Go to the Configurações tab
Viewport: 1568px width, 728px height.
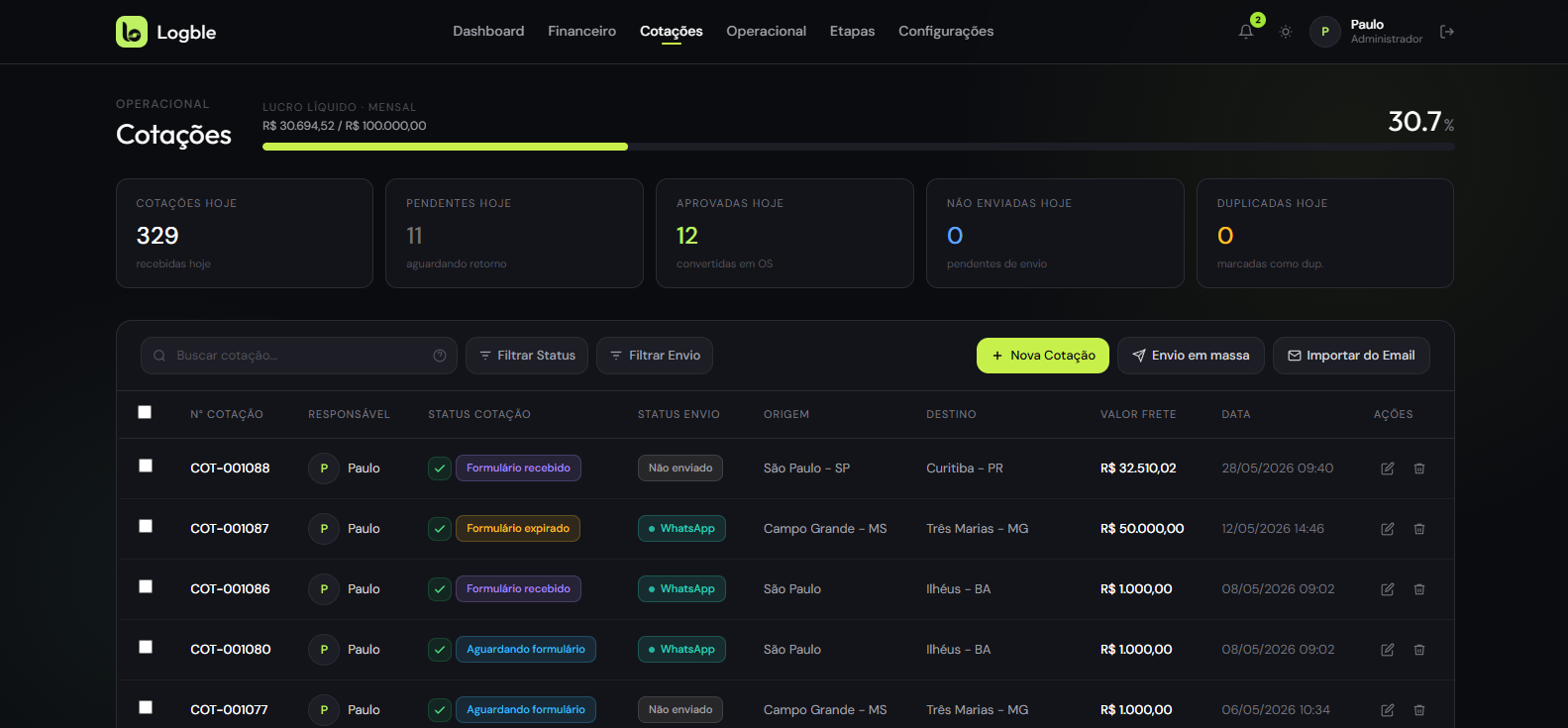pyautogui.click(x=946, y=32)
